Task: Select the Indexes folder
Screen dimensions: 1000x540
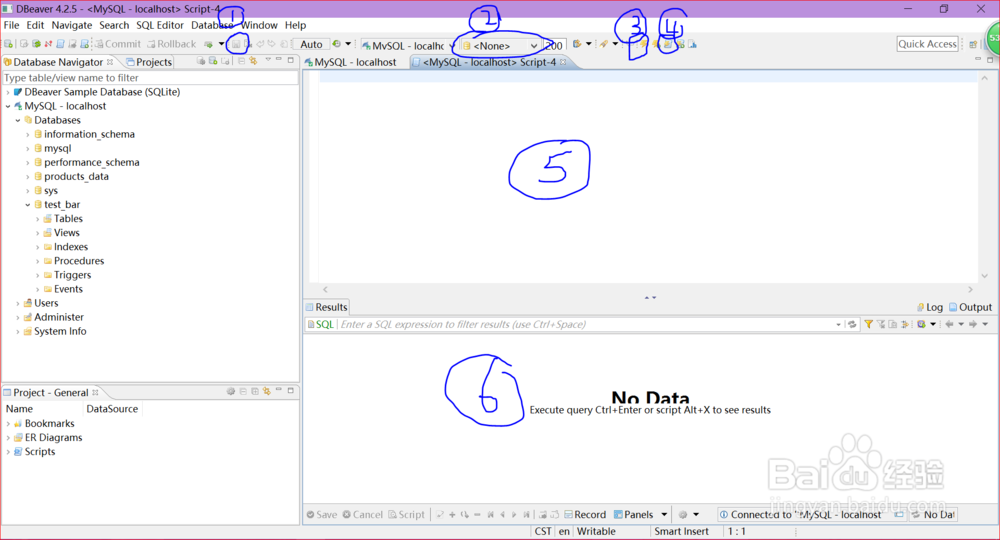Action: click(71, 247)
